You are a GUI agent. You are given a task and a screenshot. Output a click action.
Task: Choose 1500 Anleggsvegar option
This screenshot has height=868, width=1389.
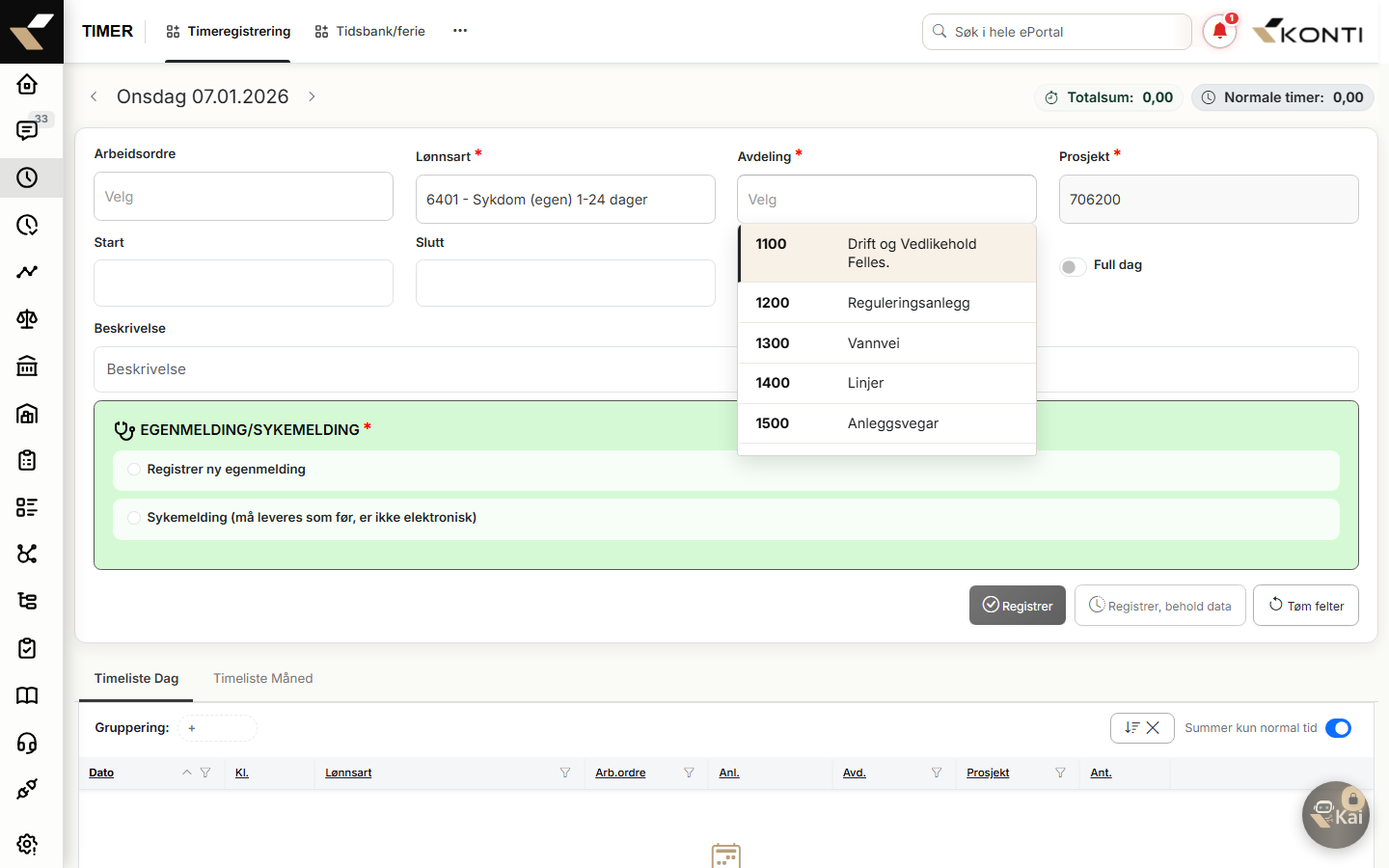pyautogui.click(x=887, y=423)
